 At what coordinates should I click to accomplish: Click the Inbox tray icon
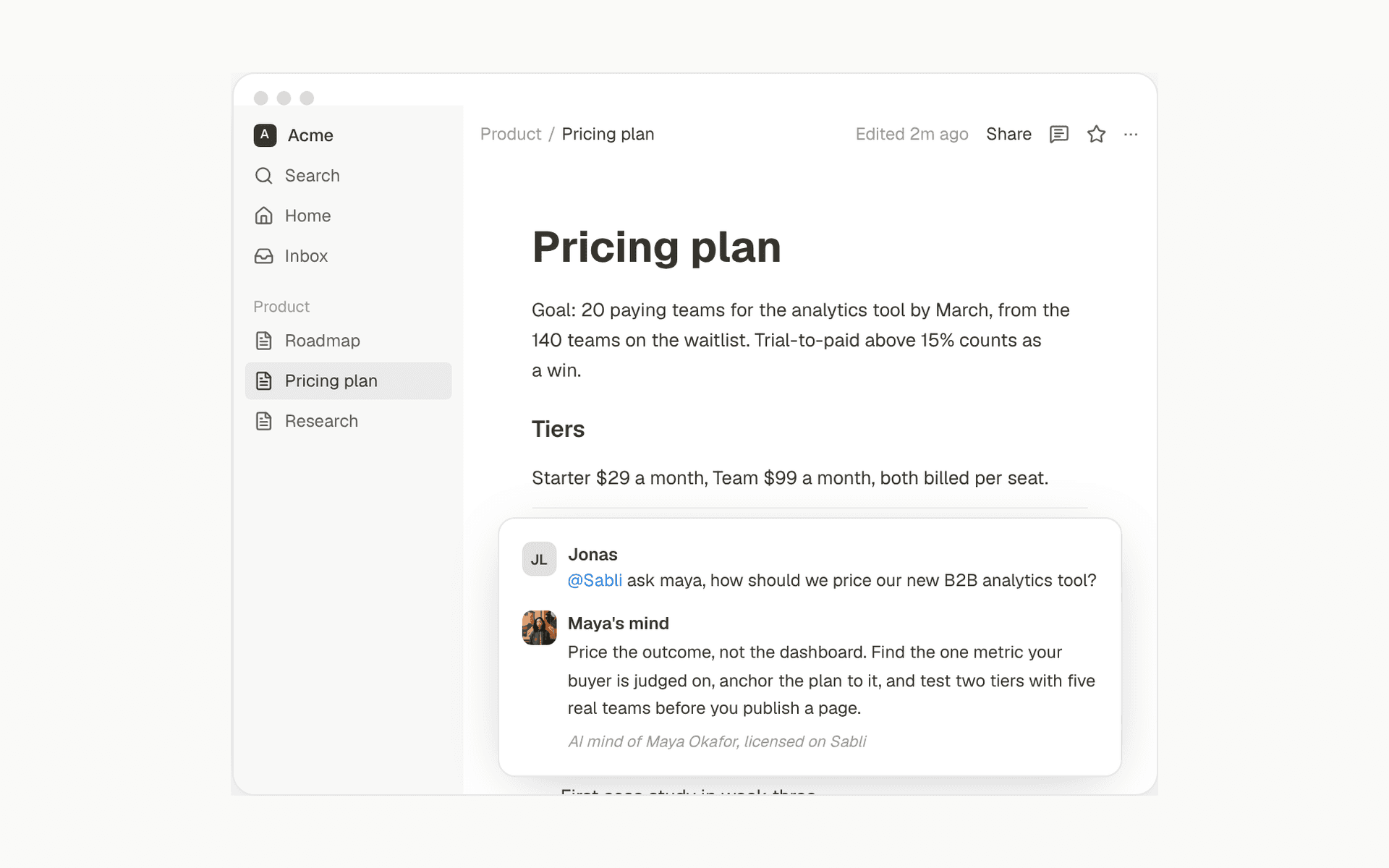pyautogui.click(x=264, y=256)
